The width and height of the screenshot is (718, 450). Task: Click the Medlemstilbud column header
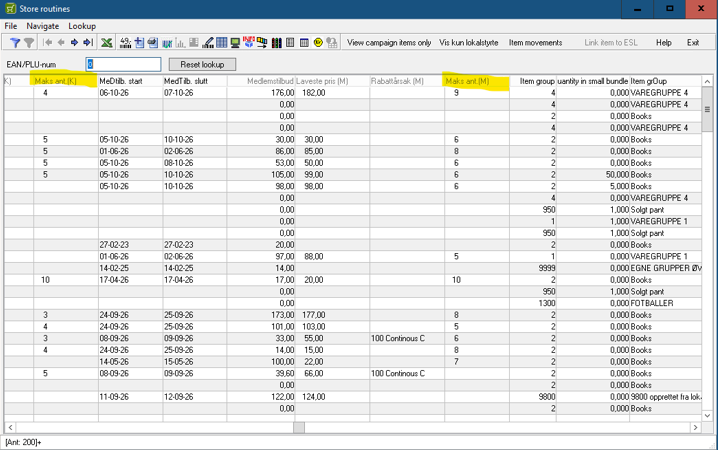click(261, 81)
